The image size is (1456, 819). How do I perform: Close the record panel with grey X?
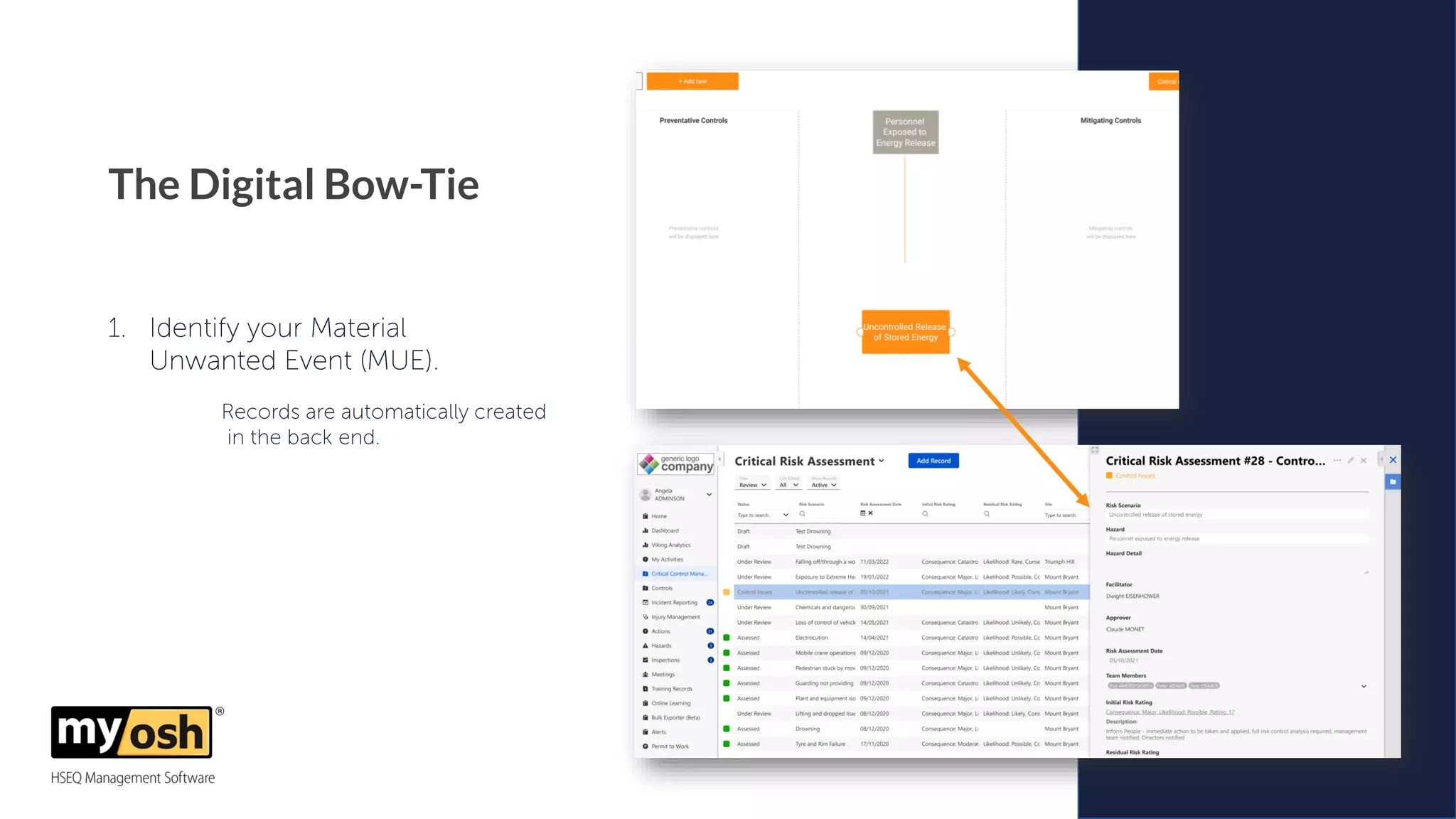coord(1364,461)
